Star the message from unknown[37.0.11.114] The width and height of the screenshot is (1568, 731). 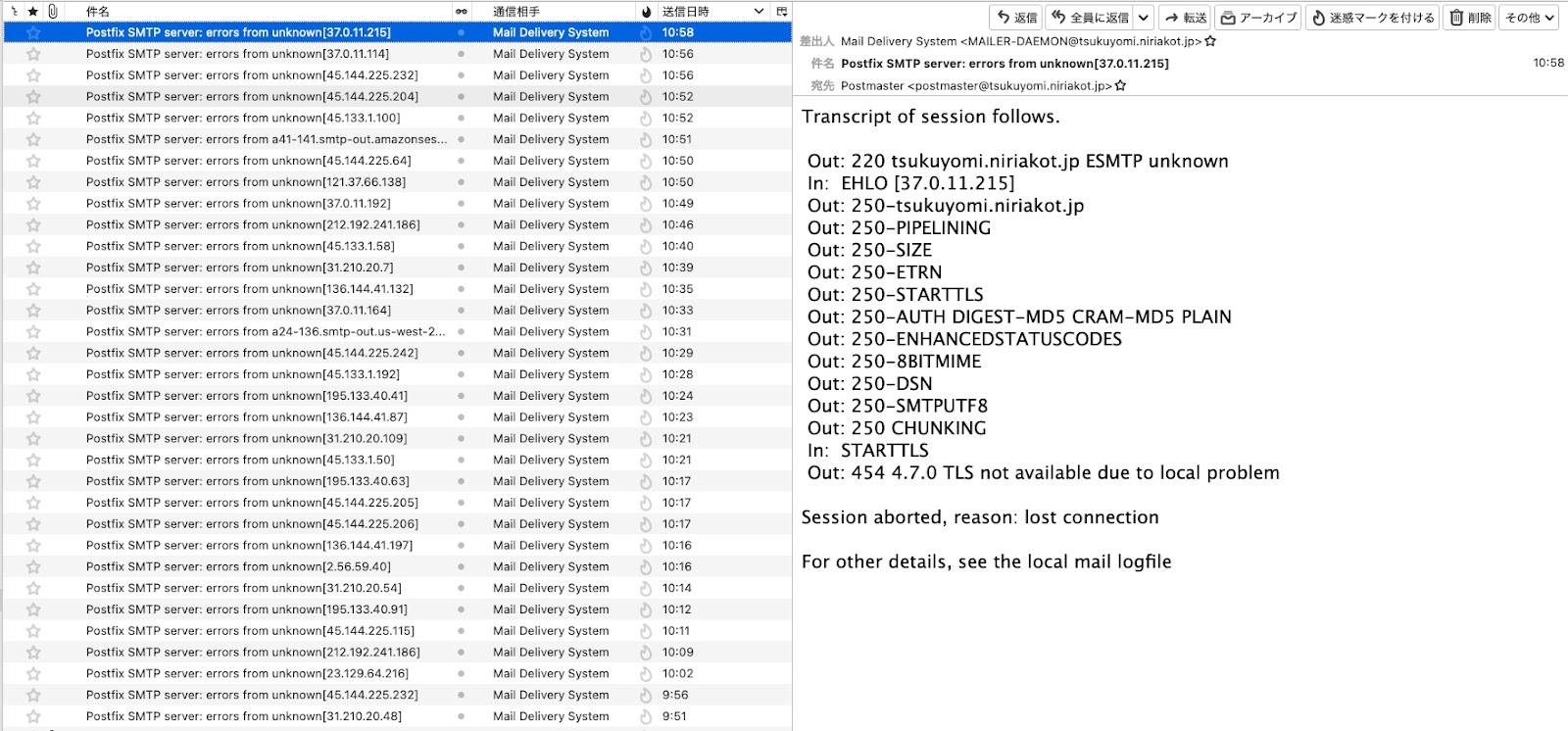33,54
